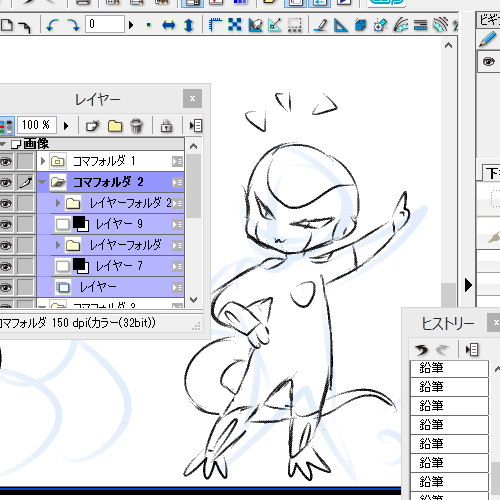Hide the レイヤーフォルダ 2 layer
The height and width of the screenshot is (500, 500).
[6, 204]
